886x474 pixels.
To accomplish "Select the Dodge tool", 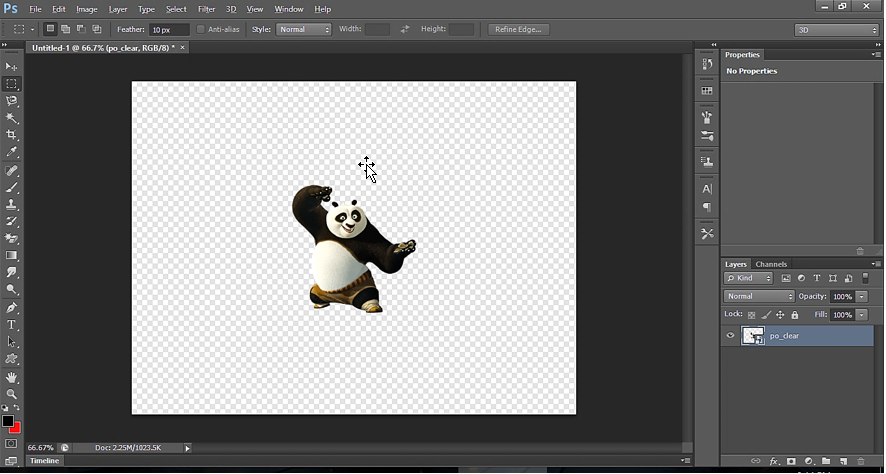I will pos(11,289).
